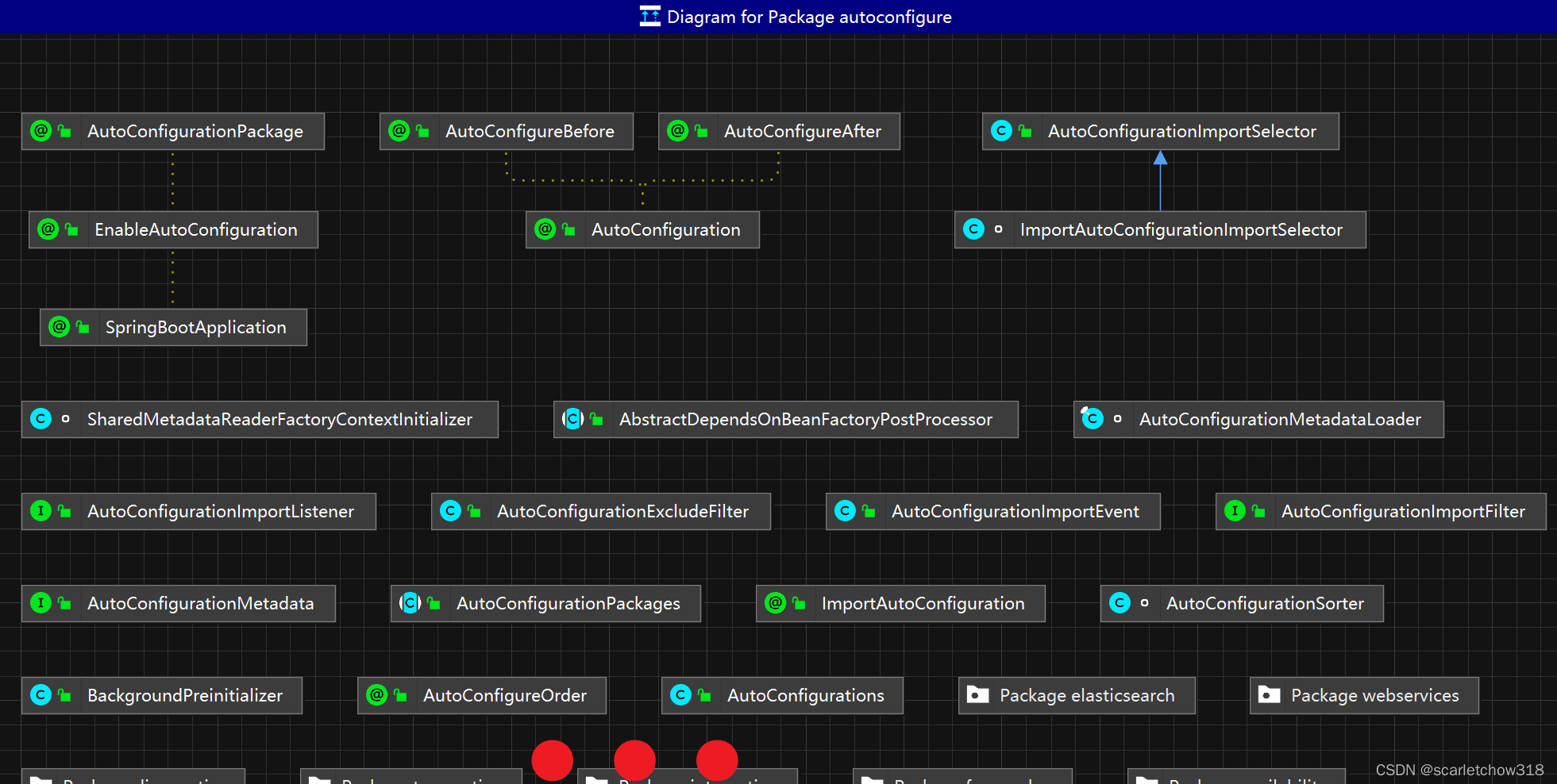Click the package folder icon on Package elasticsearch
Screen dimensions: 1557x784
coord(977,695)
